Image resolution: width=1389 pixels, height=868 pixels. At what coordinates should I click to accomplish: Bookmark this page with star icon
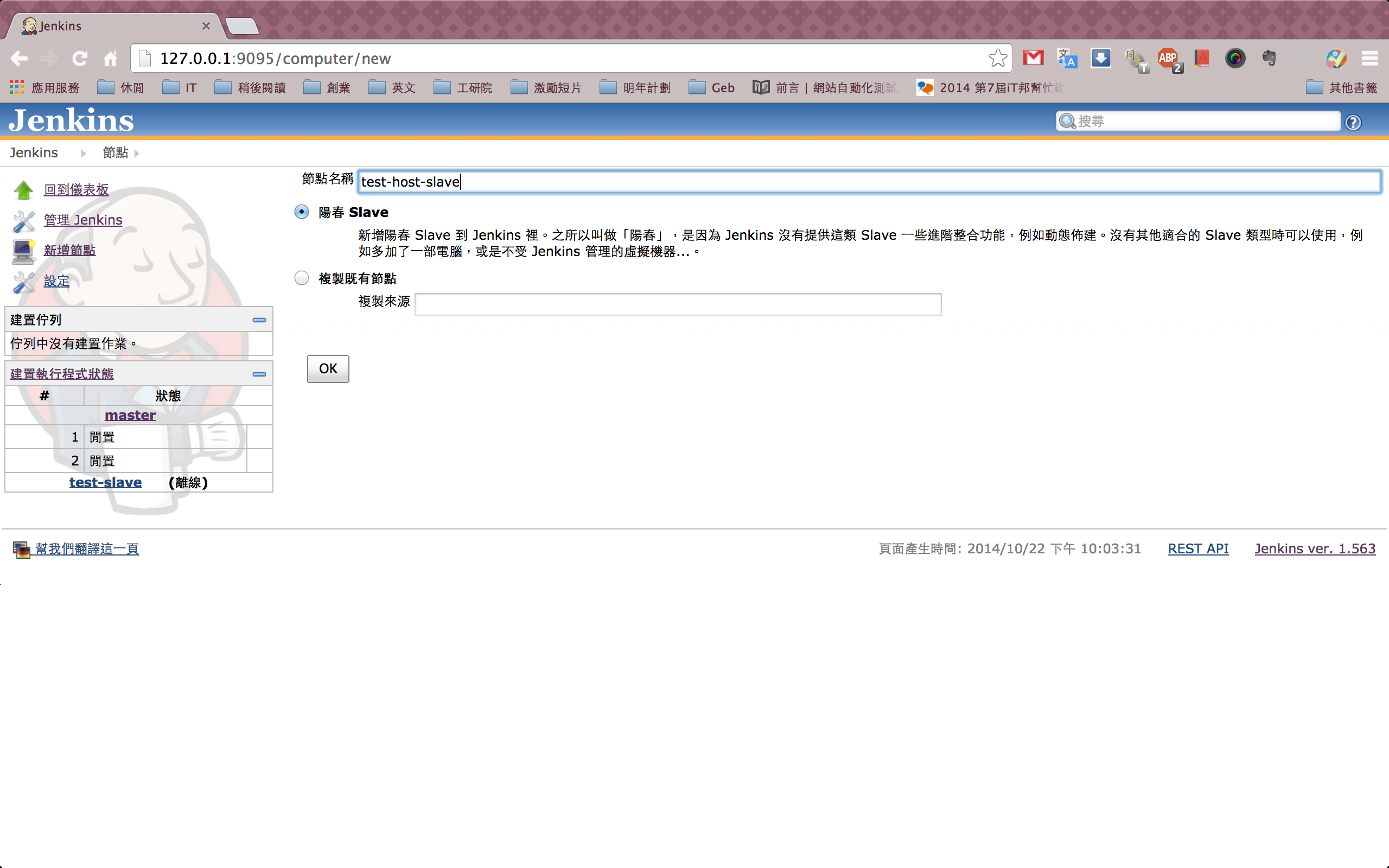pyautogui.click(x=998, y=58)
